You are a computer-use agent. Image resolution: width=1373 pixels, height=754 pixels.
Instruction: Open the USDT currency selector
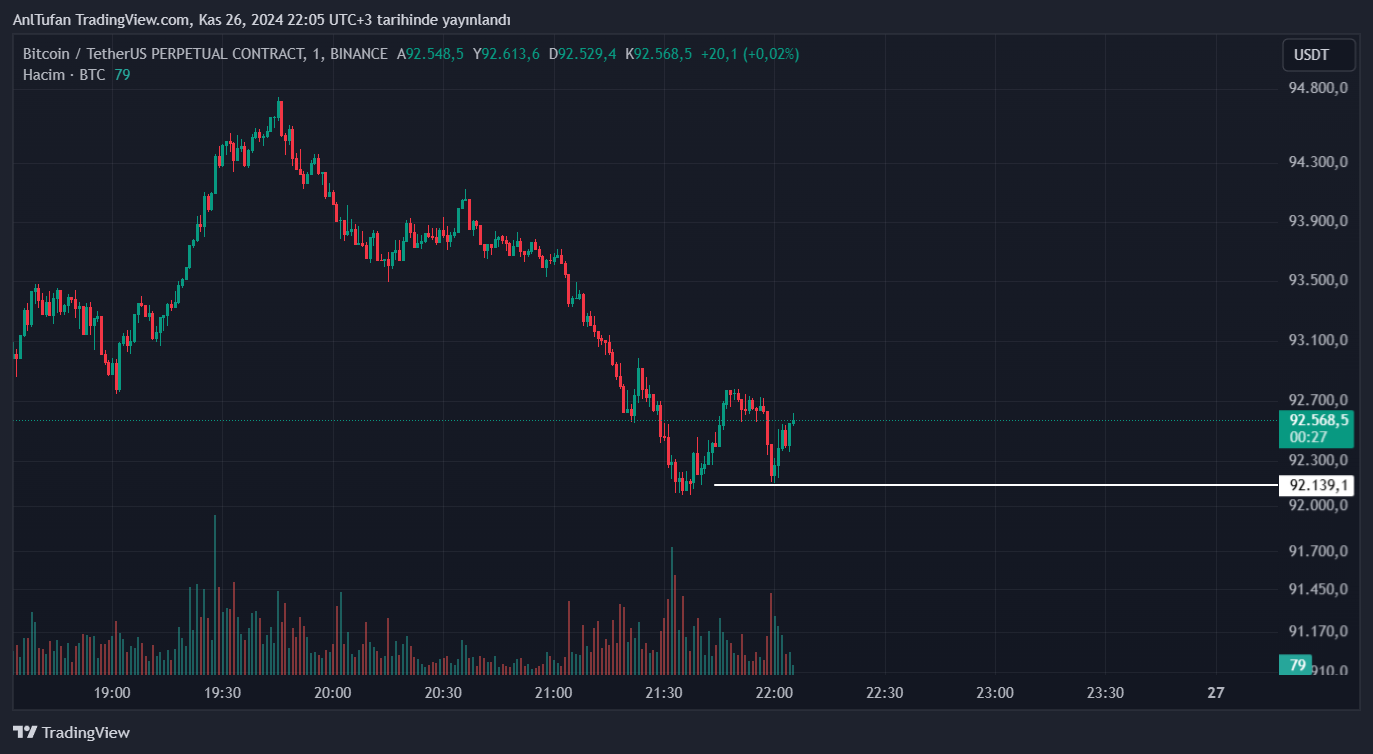pyautogui.click(x=1318, y=55)
